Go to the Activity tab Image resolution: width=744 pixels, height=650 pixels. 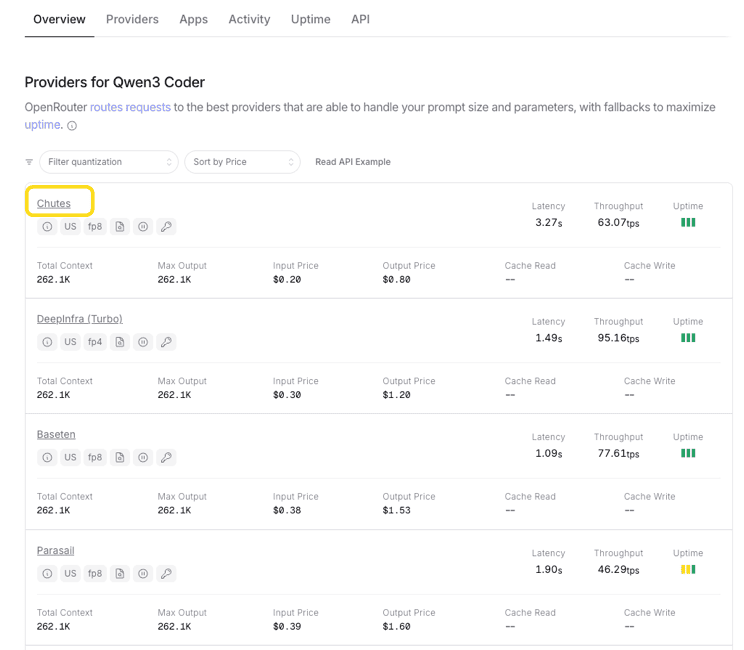(x=249, y=19)
